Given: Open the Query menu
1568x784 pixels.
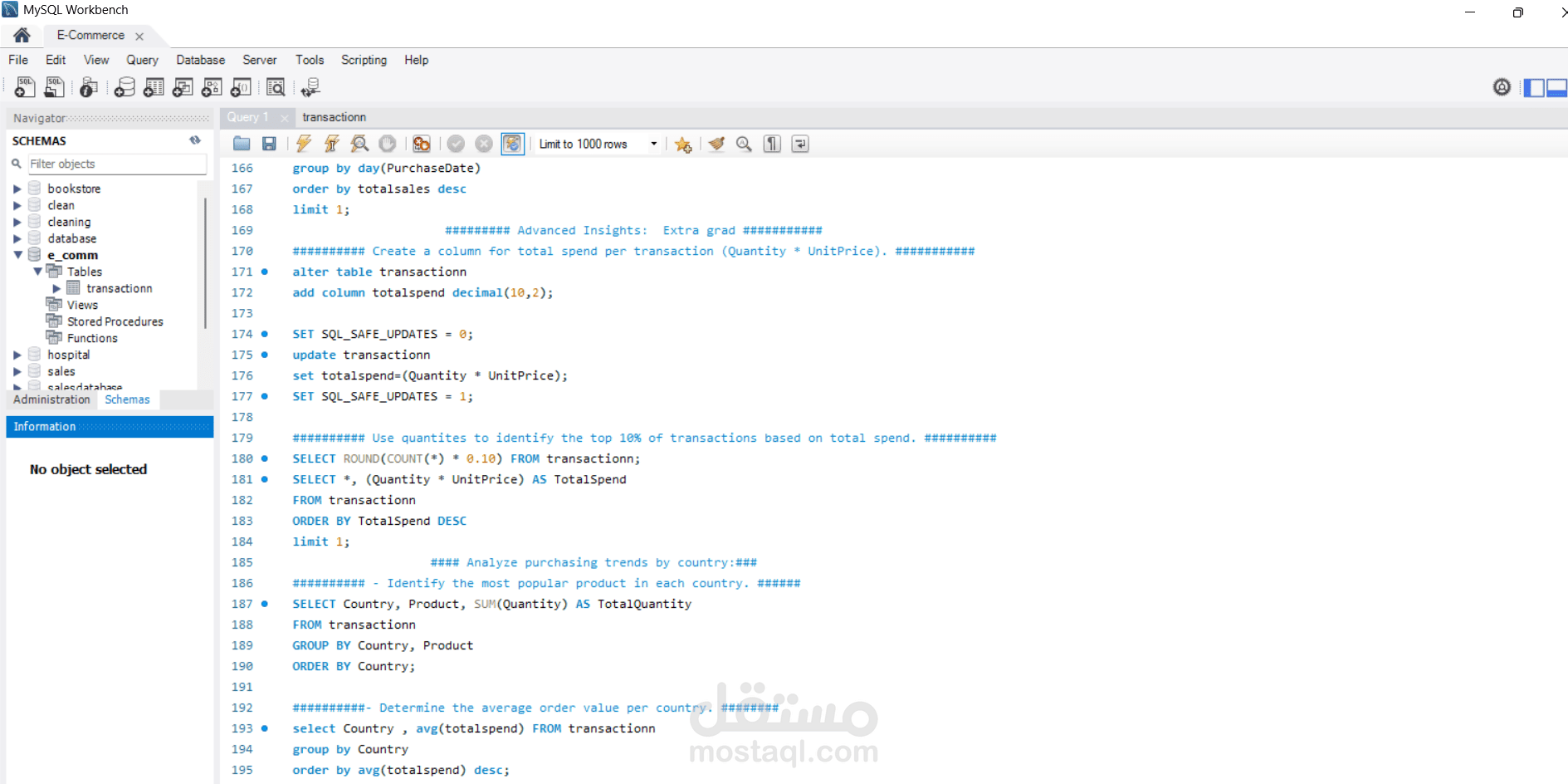Looking at the screenshot, I should pyautogui.click(x=142, y=60).
